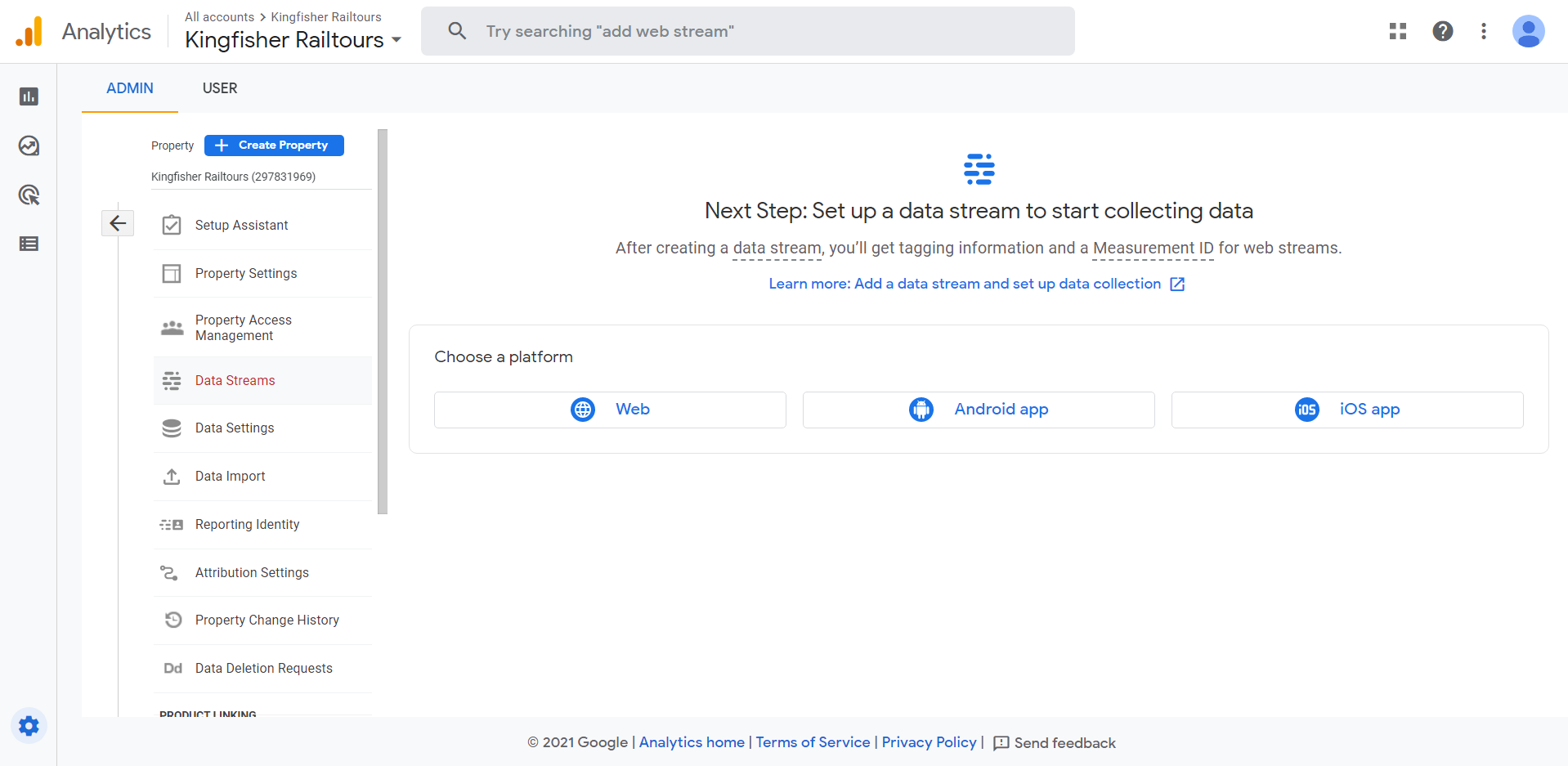Click the underlined Measurement ID term
This screenshot has width=1568, height=766.
[1153, 249]
